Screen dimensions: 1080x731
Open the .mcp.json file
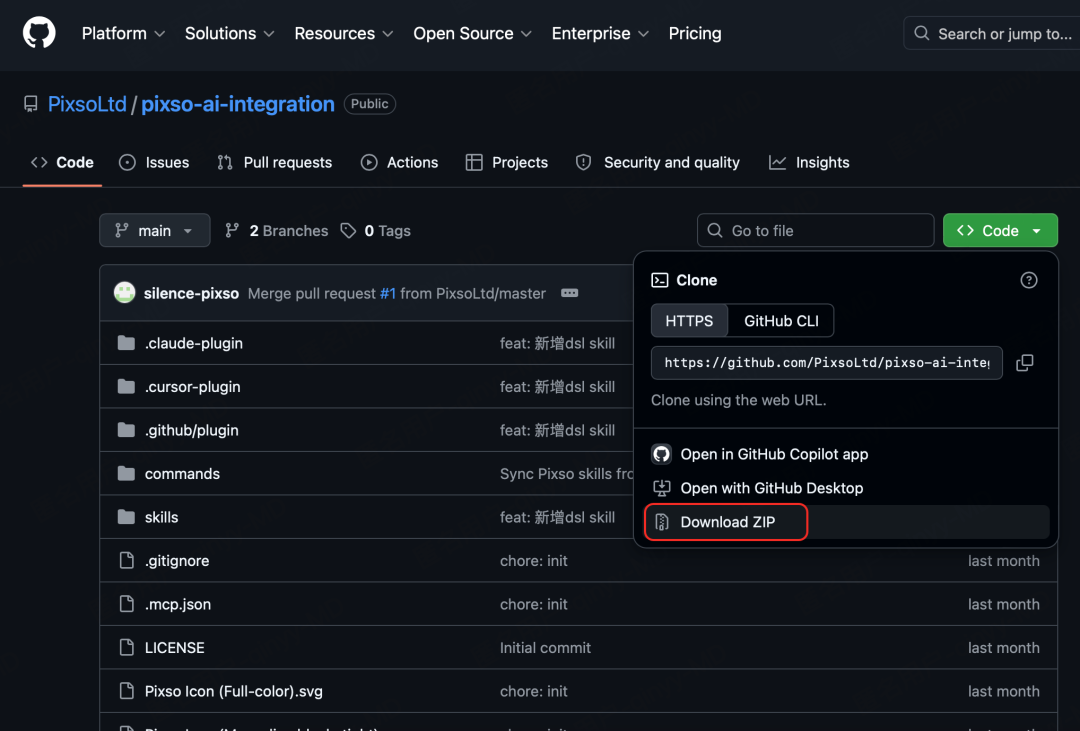tap(178, 604)
